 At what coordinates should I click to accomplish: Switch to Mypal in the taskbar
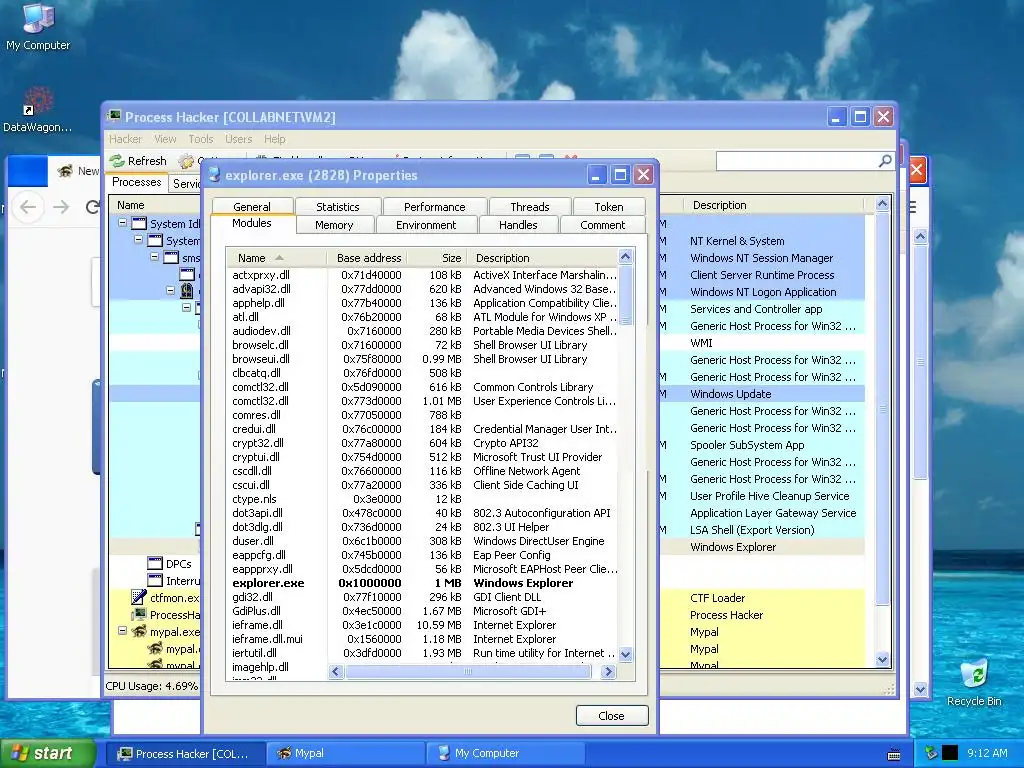(347, 753)
